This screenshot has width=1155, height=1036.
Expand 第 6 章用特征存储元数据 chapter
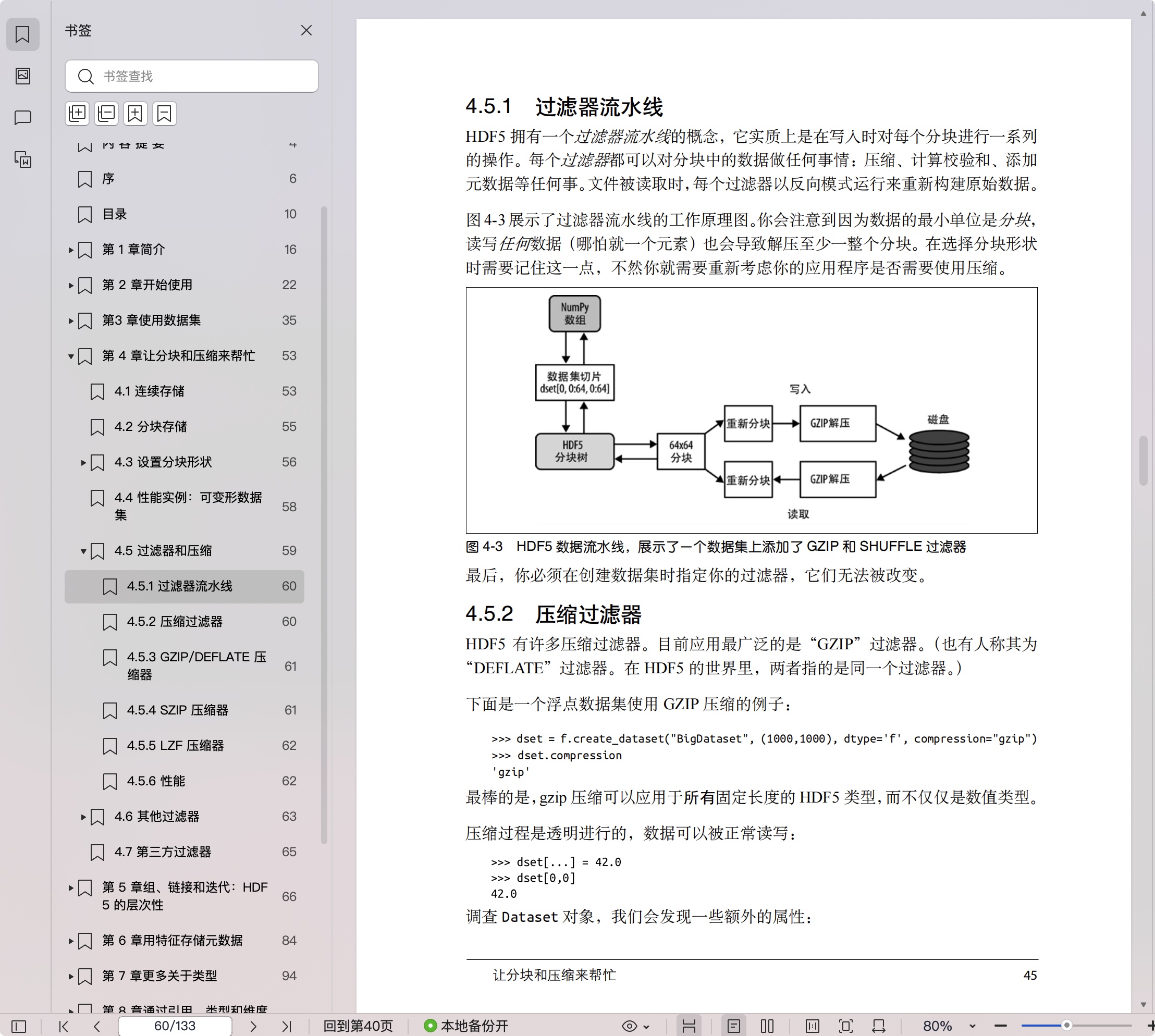(70, 941)
